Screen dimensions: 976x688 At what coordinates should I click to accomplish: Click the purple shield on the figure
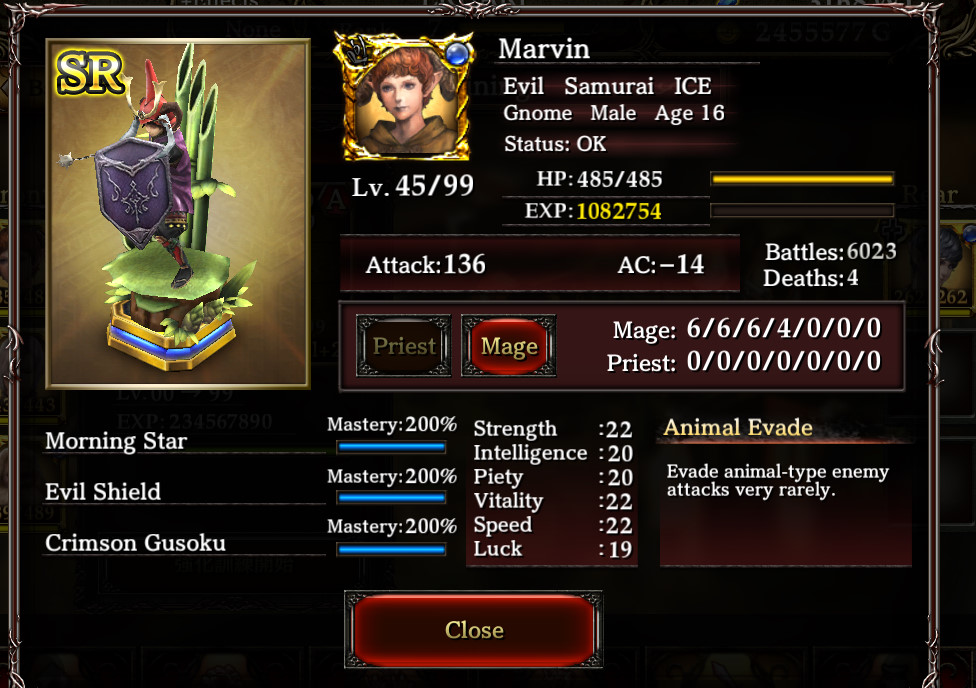[134, 189]
